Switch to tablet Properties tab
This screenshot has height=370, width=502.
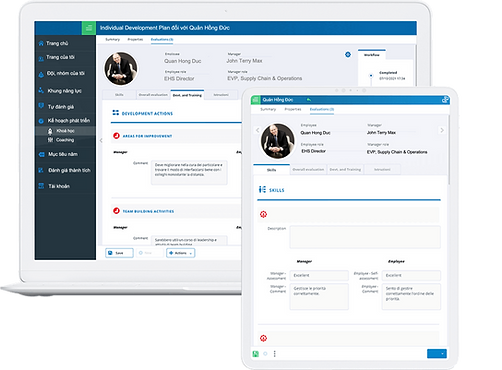click(x=293, y=109)
